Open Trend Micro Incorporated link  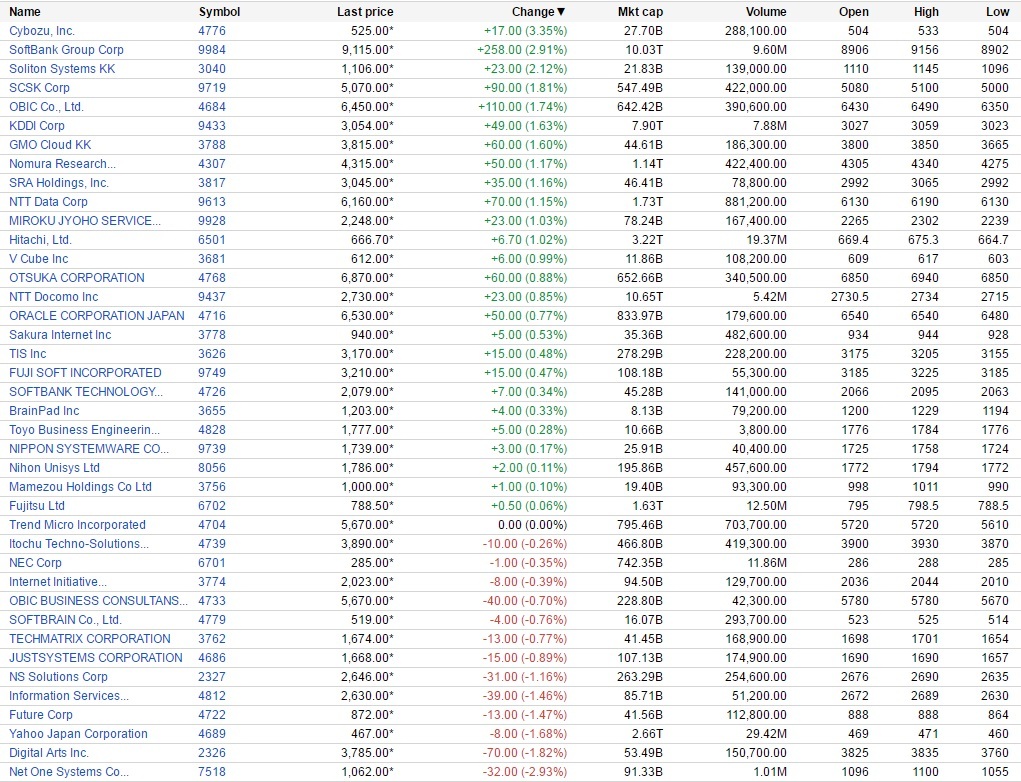tap(77, 525)
